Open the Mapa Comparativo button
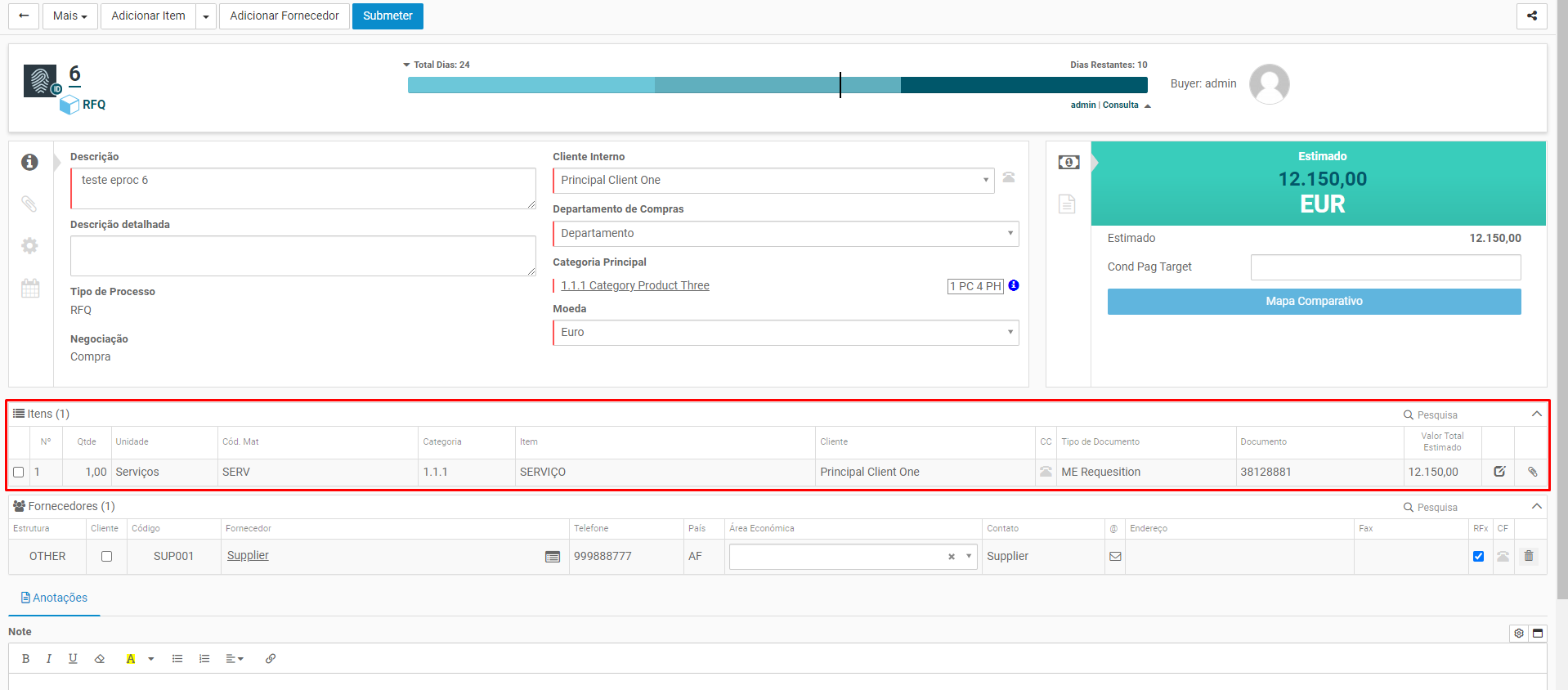This screenshot has width=1568, height=690. [x=1314, y=302]
